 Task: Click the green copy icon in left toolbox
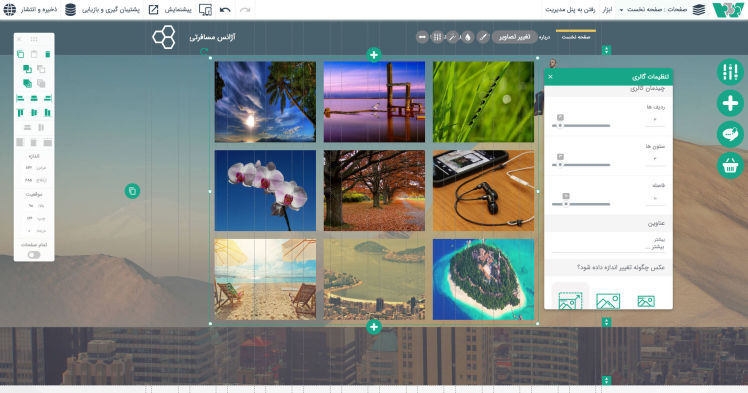pos(20,54)
